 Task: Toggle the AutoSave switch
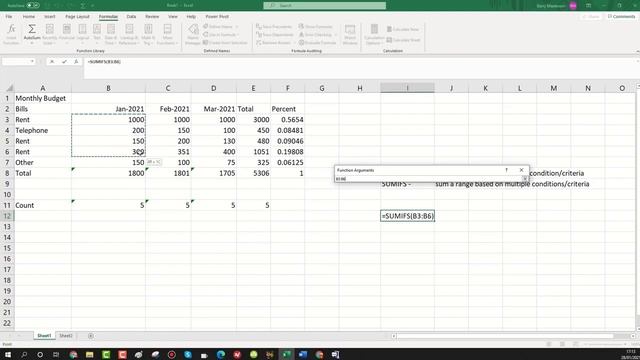tap(33, 5)
